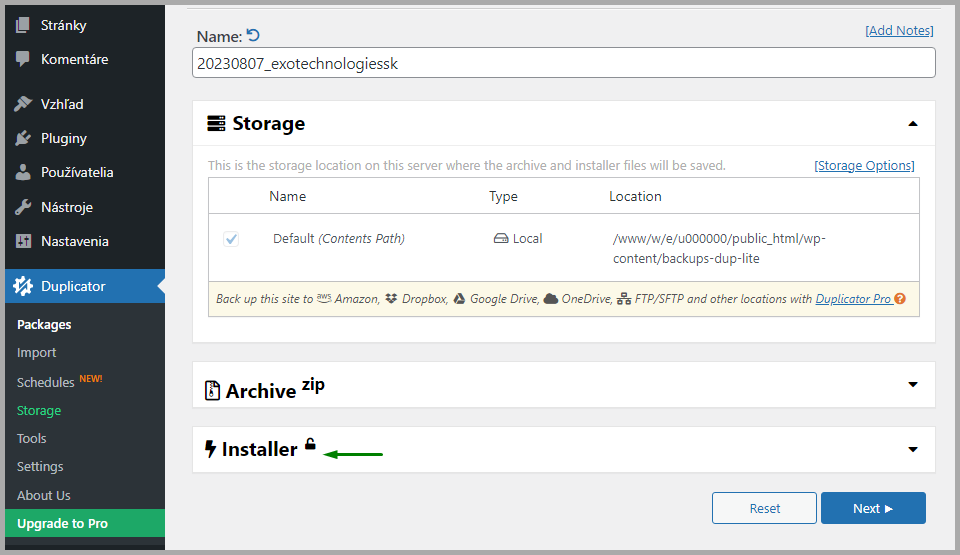Open the Schedules submenu item
This screenshot has height=555, width=960.
45,382
